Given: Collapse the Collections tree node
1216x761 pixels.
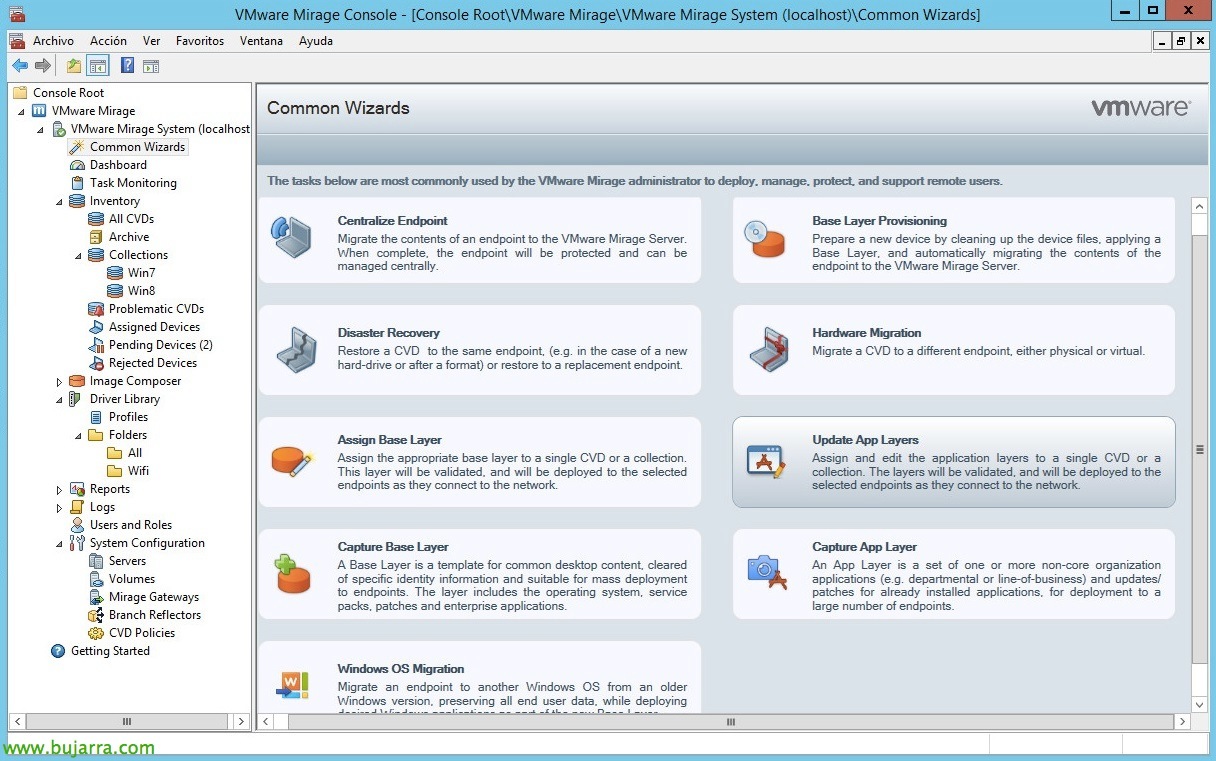Looking at the screenshot, I should click(79, 255).
